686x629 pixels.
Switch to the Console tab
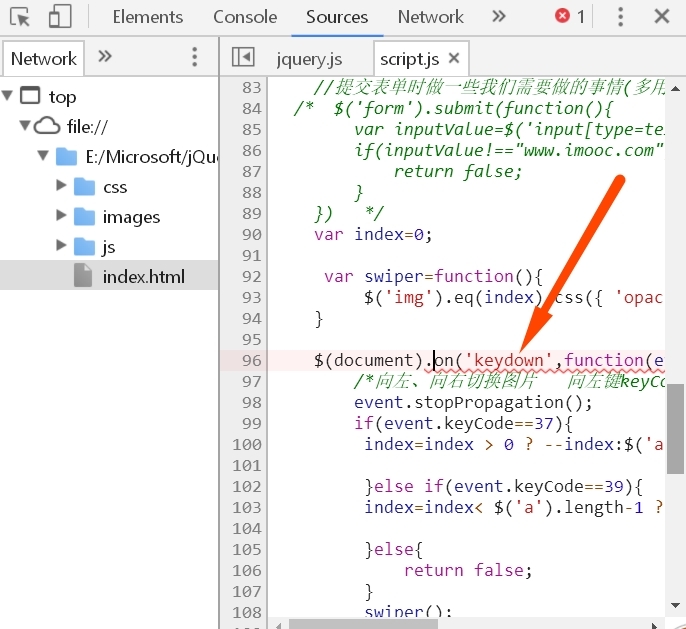click(x=245, y=17)
